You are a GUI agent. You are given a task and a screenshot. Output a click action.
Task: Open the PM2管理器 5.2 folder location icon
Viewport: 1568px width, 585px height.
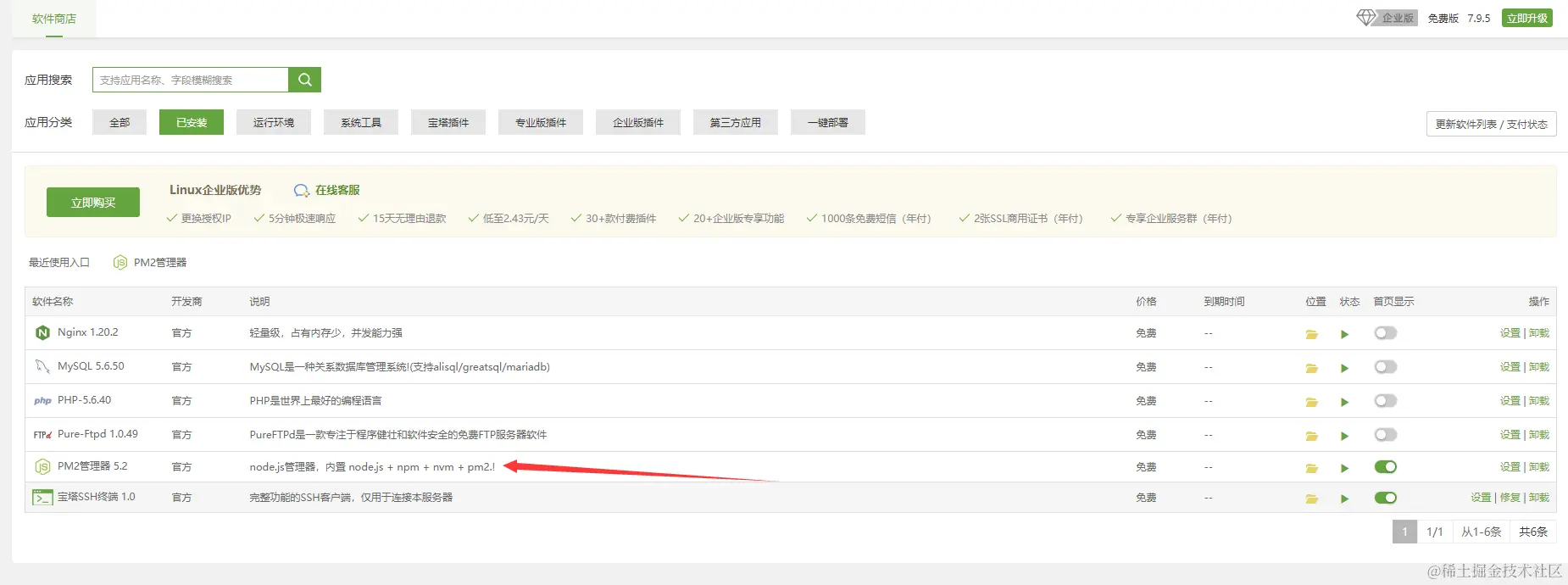click(1311, 468)
